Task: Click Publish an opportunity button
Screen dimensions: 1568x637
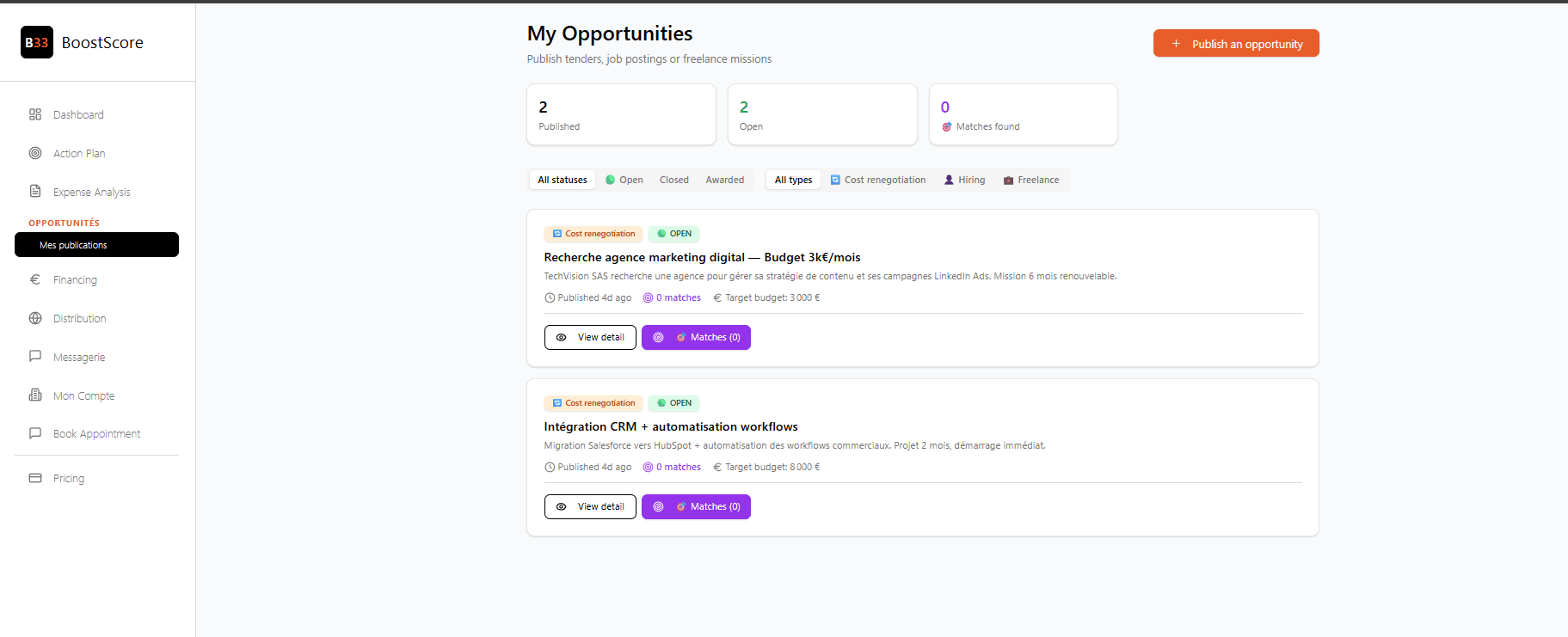Action: click(1236, 44)
